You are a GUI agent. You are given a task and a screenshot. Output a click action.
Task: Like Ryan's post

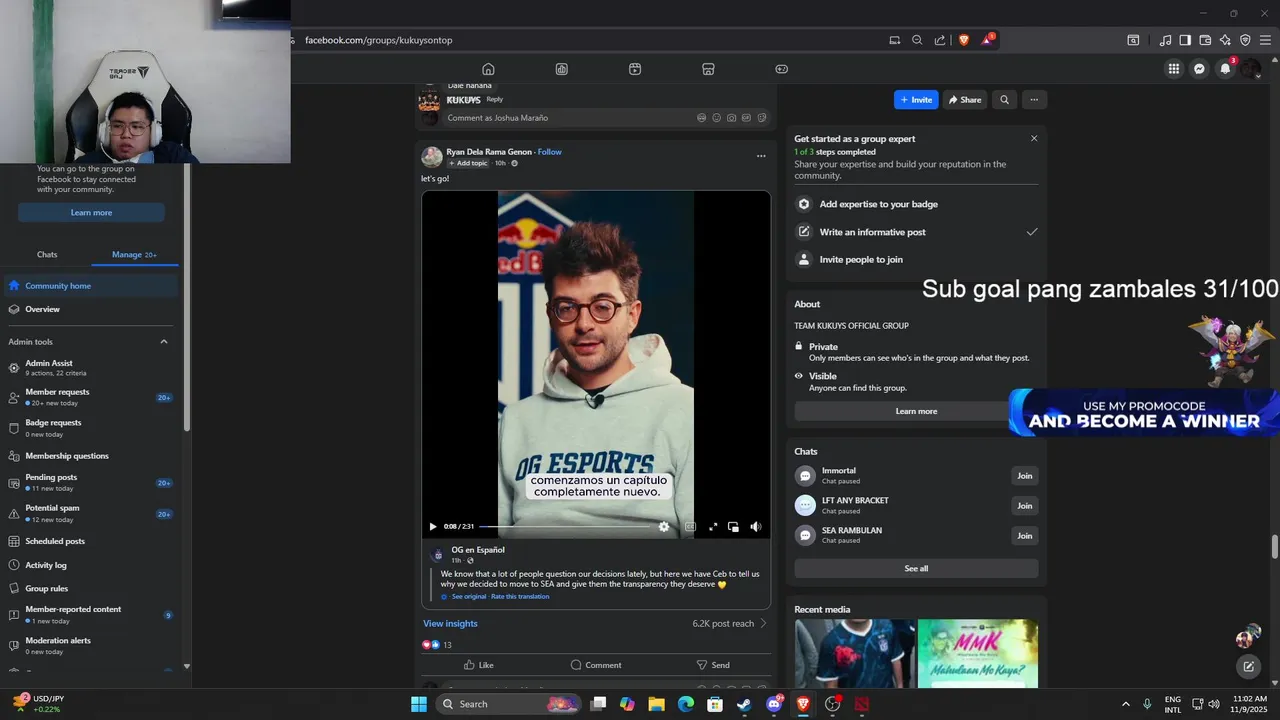pos(478,665)
